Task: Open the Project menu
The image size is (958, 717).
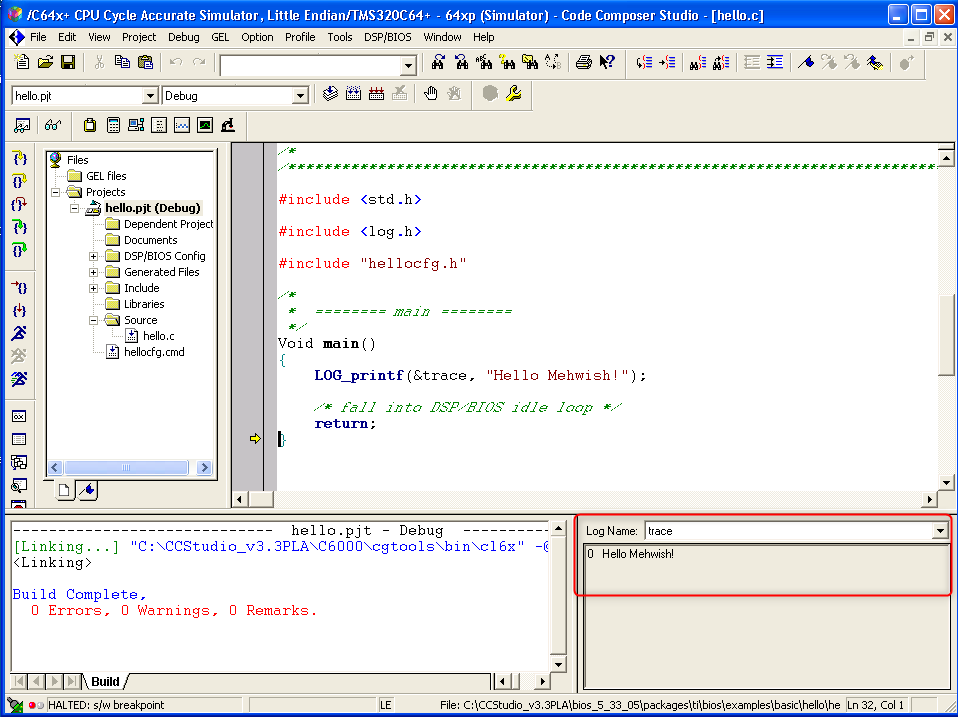Action: point(139,37)
